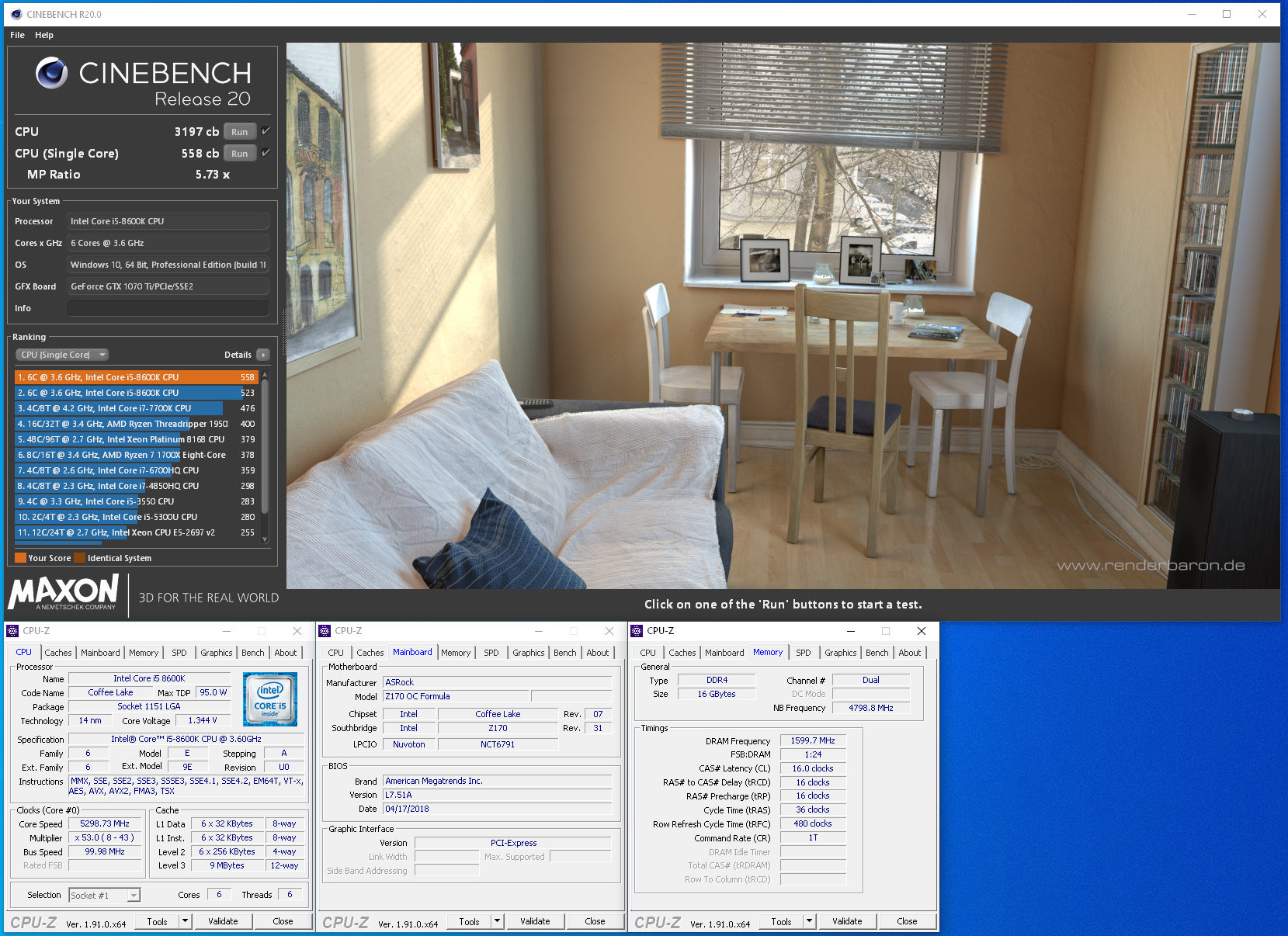Image resolution: width=1288 pixels, height=936 pixels.
Task: Click Close button in middle CPU-Z window
Action: click(595, 921)
